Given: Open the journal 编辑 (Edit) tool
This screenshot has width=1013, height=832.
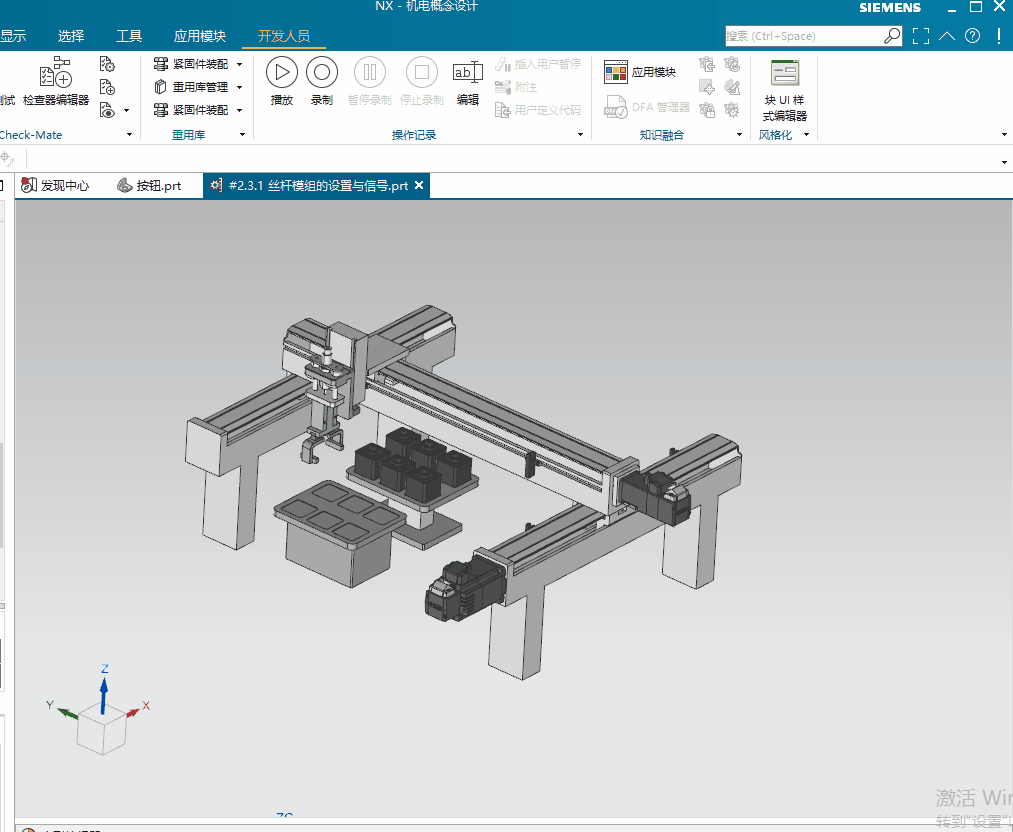Looking at the screenshot, I should click(x=468, y=81).
